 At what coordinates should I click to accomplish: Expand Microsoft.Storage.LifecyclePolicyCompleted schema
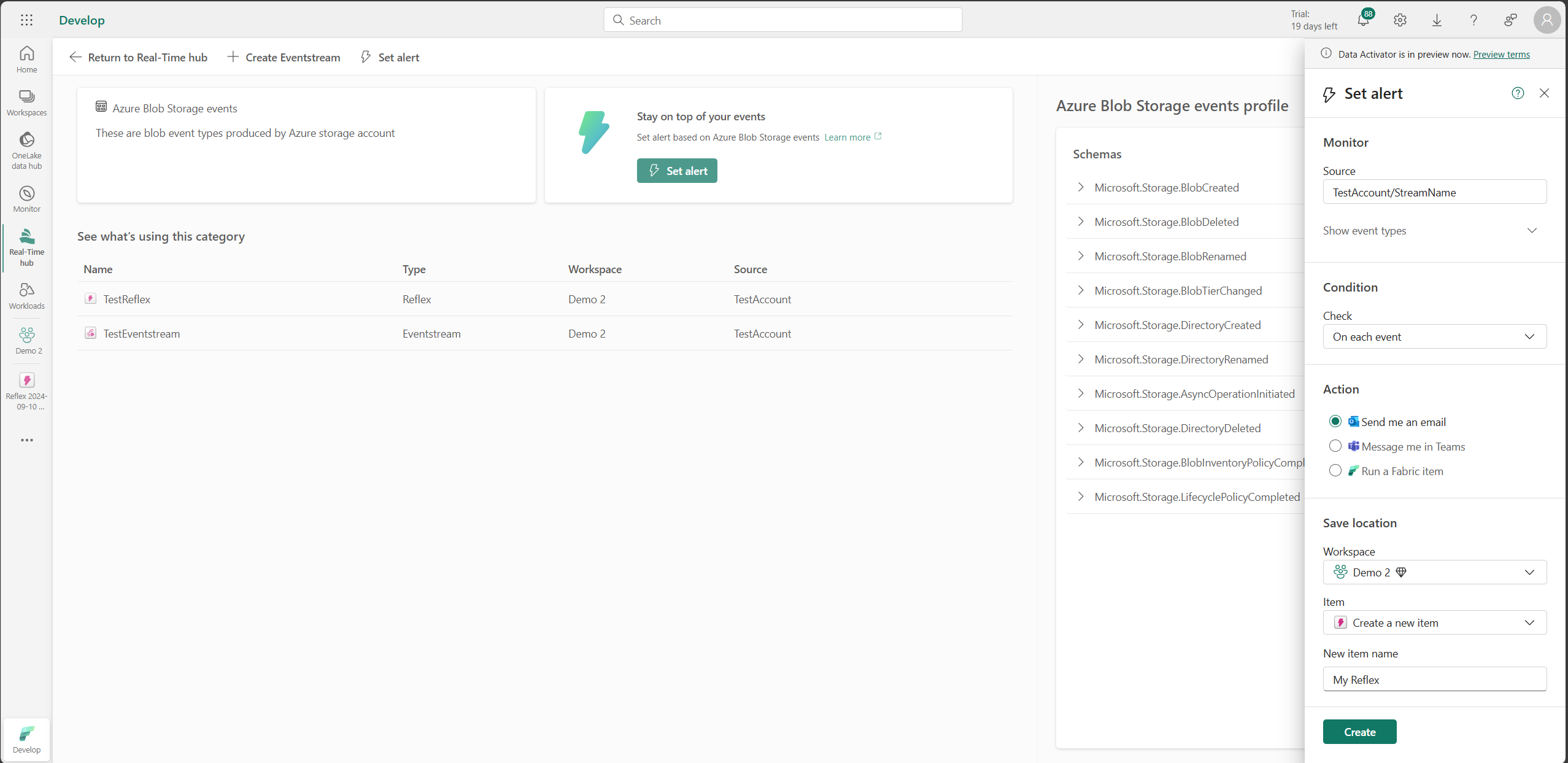click(1080, 497)
